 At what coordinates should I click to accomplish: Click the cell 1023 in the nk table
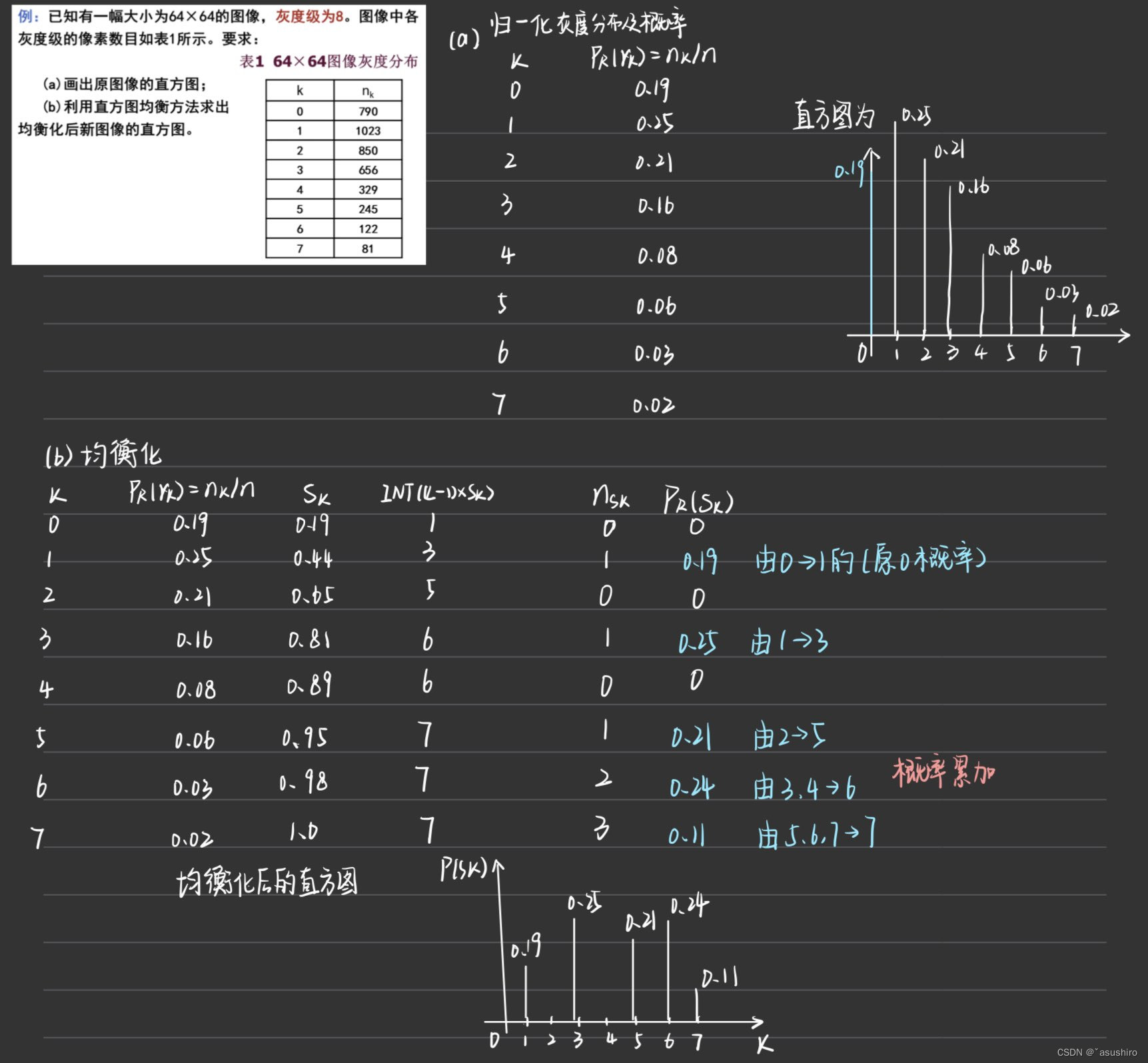368,131
